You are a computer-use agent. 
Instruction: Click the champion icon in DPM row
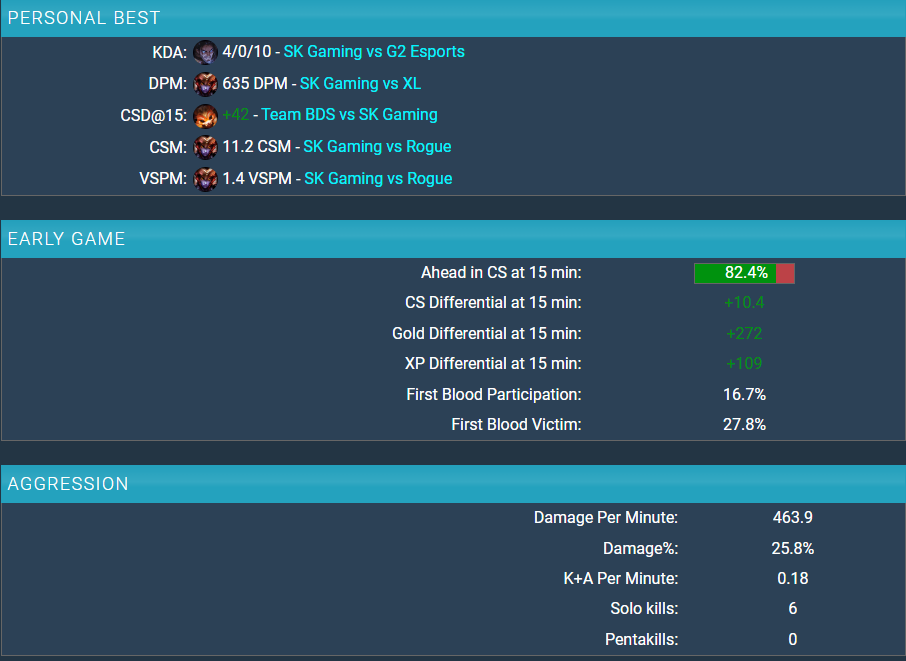click(205, 84)
